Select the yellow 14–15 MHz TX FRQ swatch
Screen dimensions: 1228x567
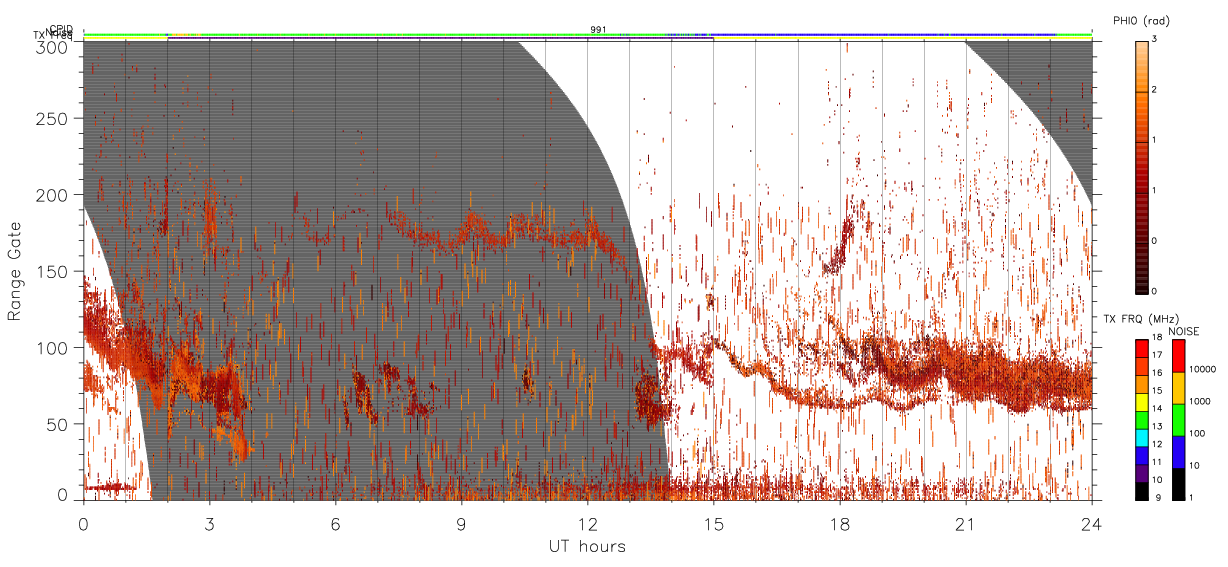(x=1141, y=402)
